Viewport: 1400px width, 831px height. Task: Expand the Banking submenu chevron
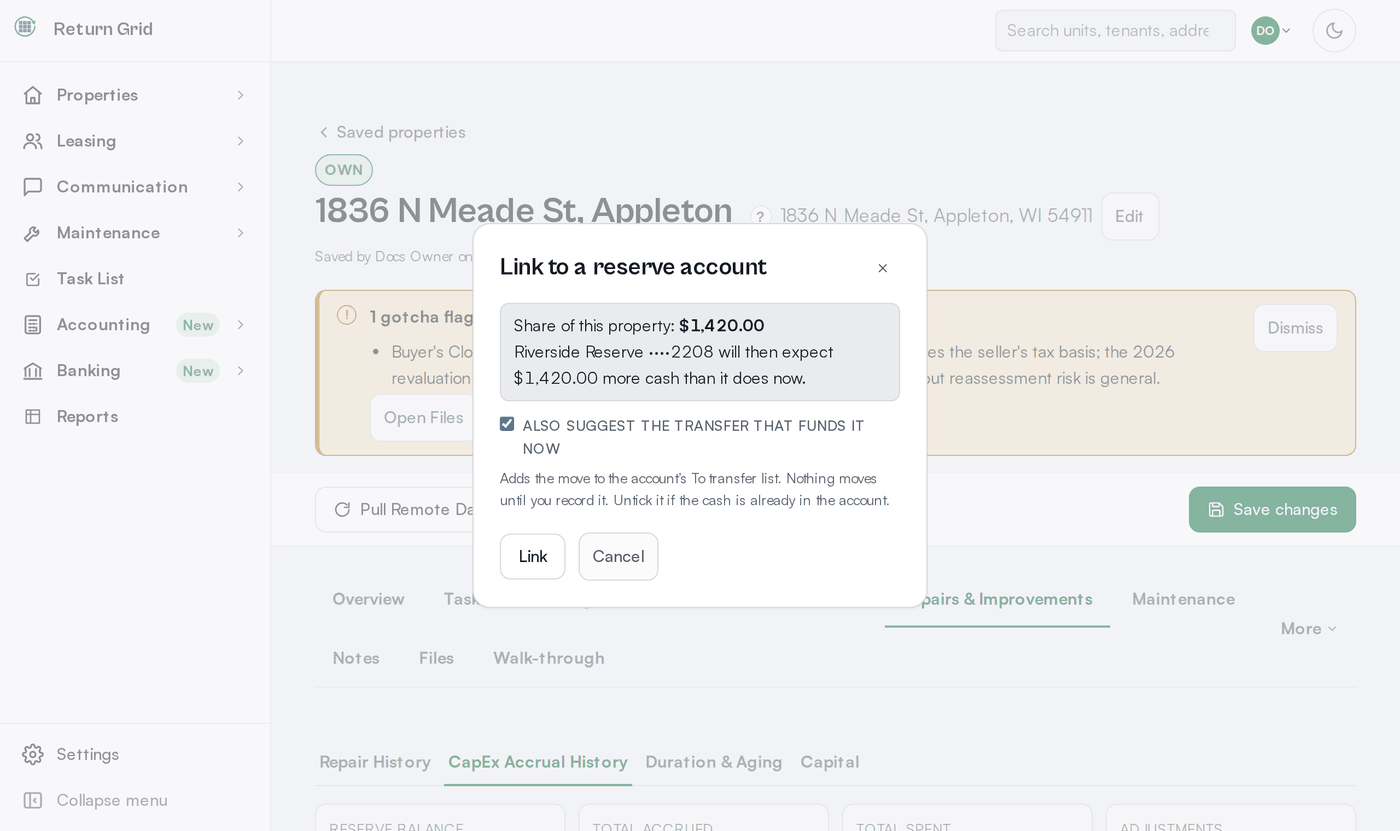(241, 371)
